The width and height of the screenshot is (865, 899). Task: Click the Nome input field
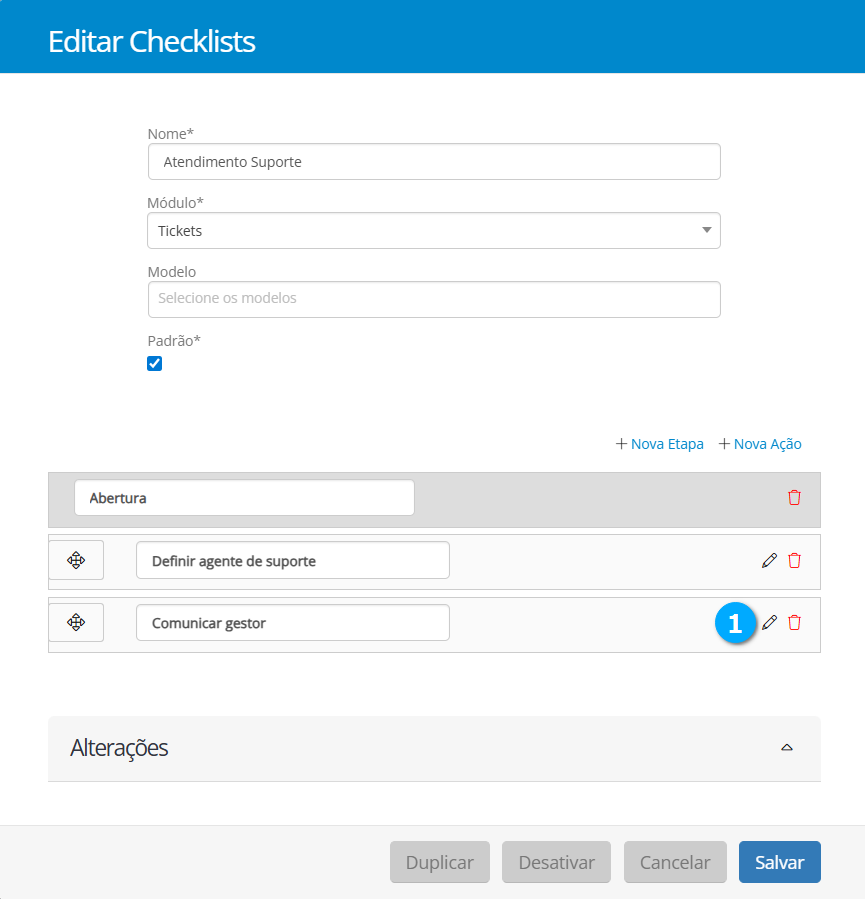(x=433, y=162)
